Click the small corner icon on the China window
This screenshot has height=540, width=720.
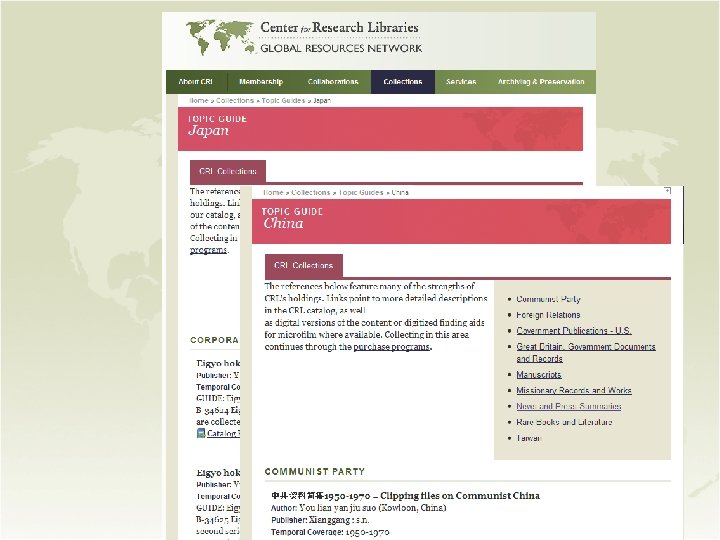(668, 190)
